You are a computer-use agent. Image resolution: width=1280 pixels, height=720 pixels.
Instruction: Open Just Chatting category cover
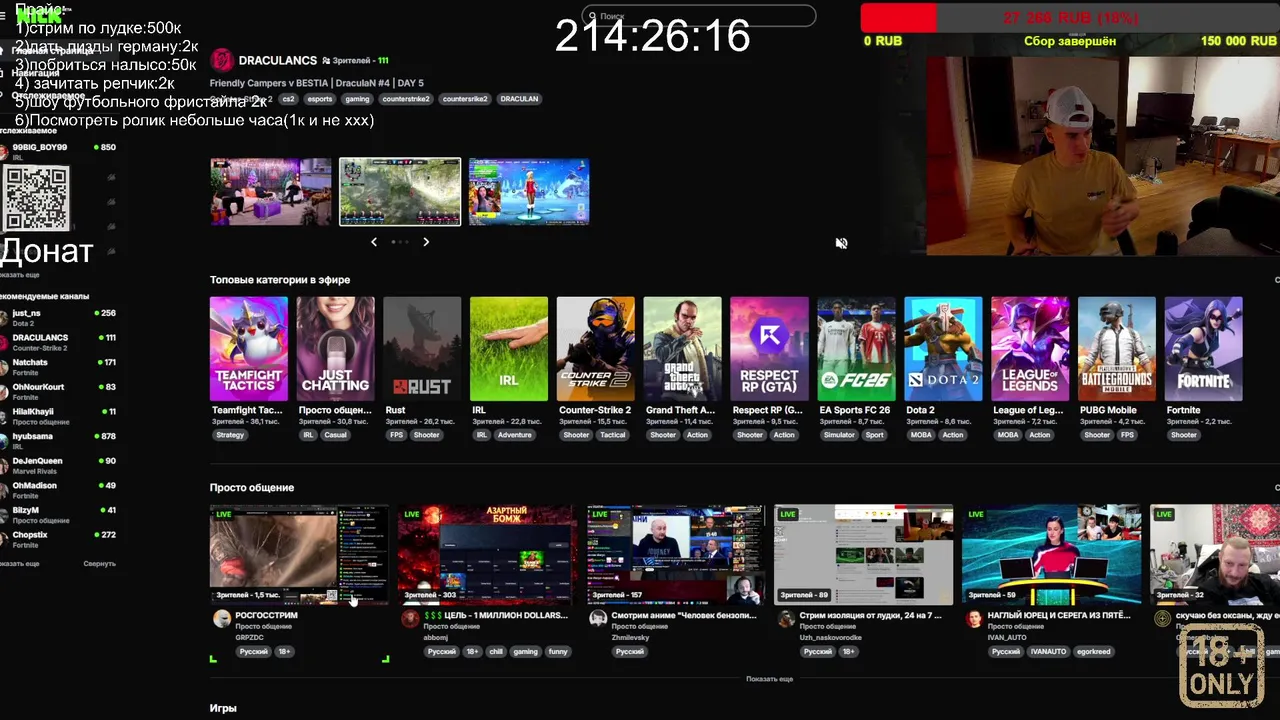336,349
